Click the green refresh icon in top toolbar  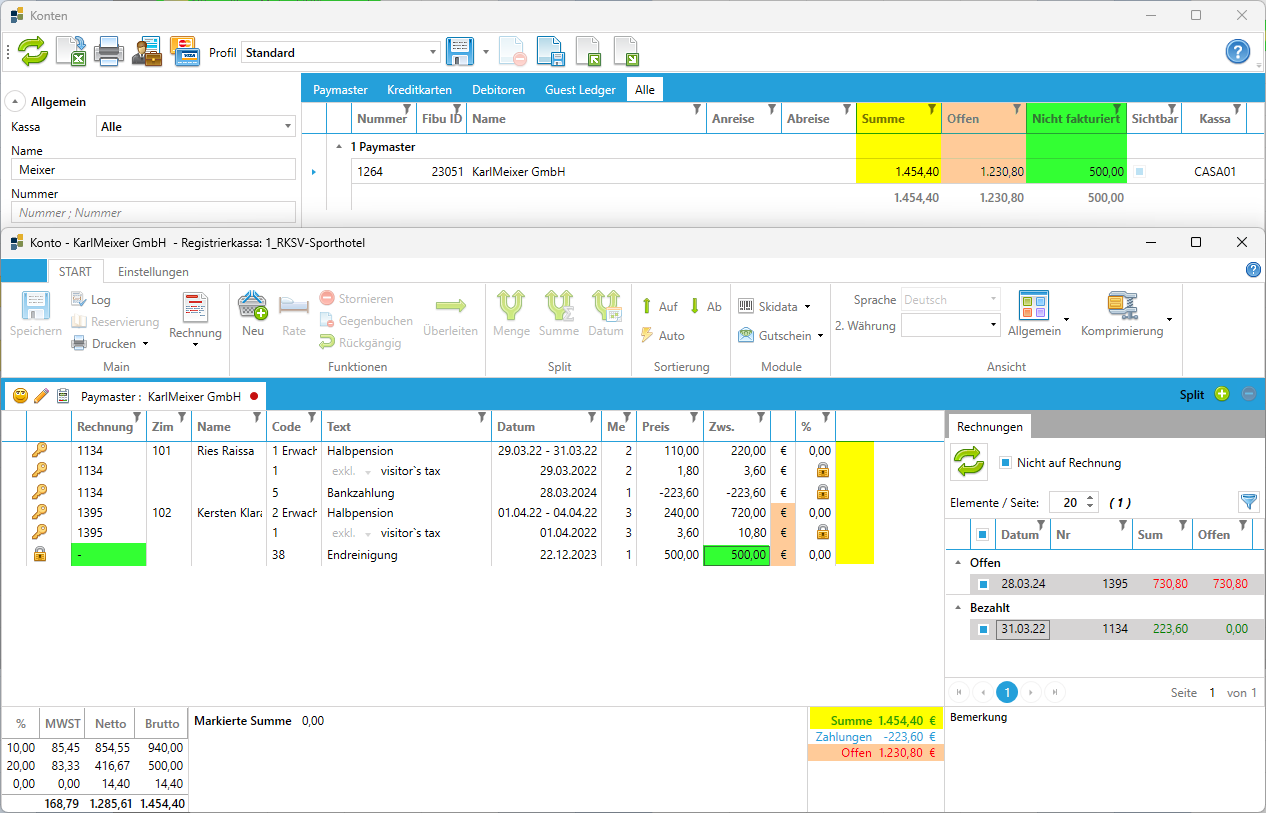pos(33,52)
